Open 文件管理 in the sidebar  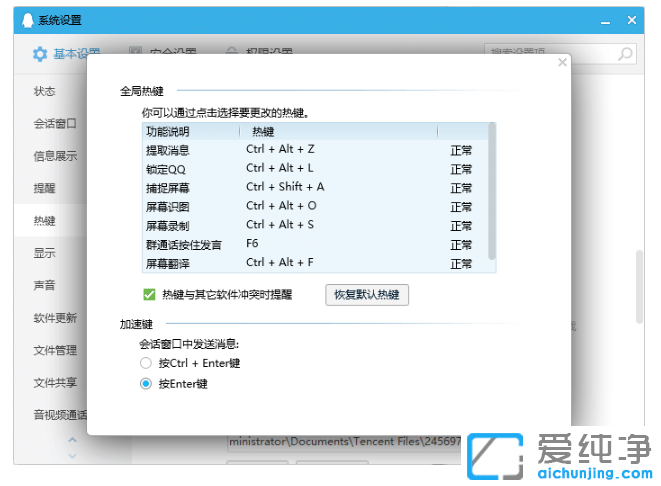click(x=55, y=350)
